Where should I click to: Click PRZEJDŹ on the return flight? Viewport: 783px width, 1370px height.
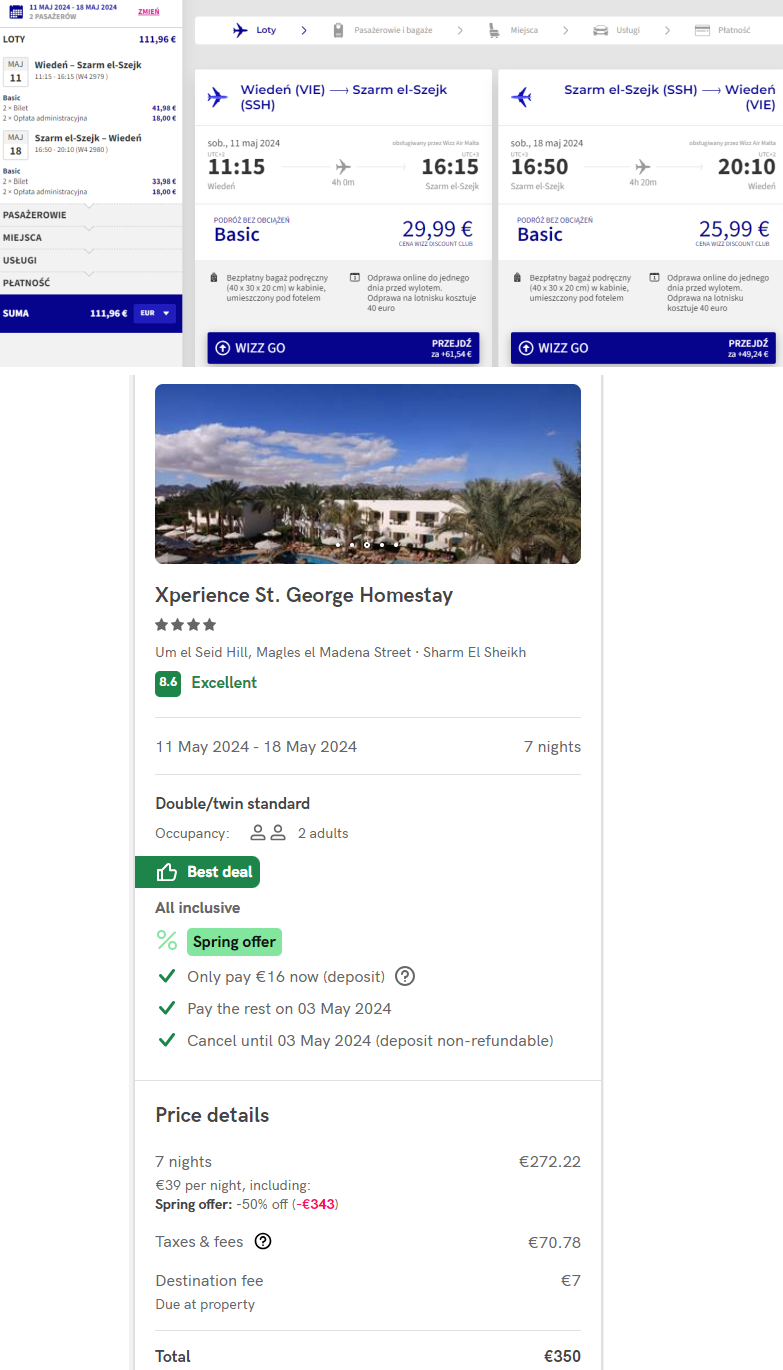pos(750,348)
